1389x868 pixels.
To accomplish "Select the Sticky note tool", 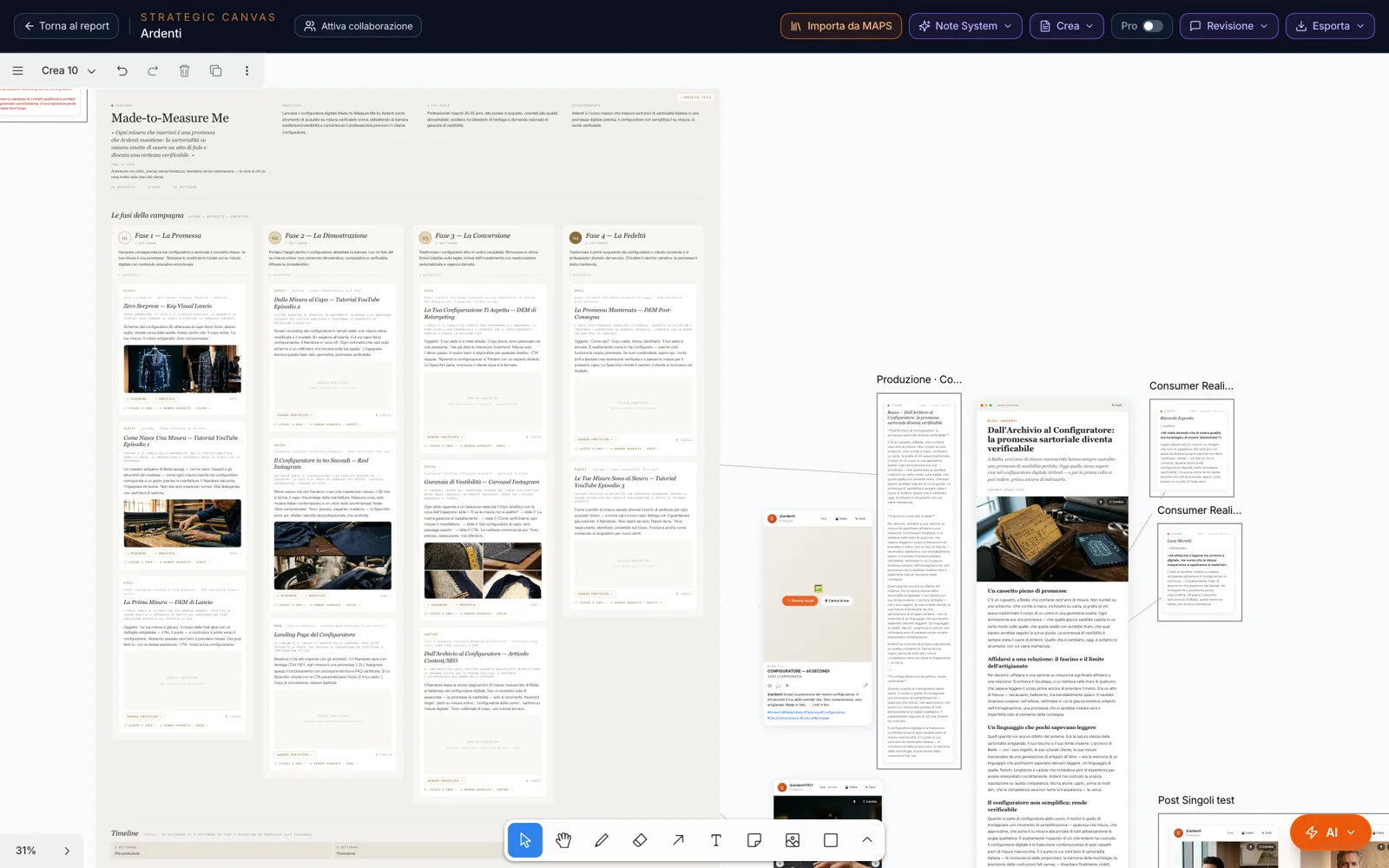I will (754, 840).
